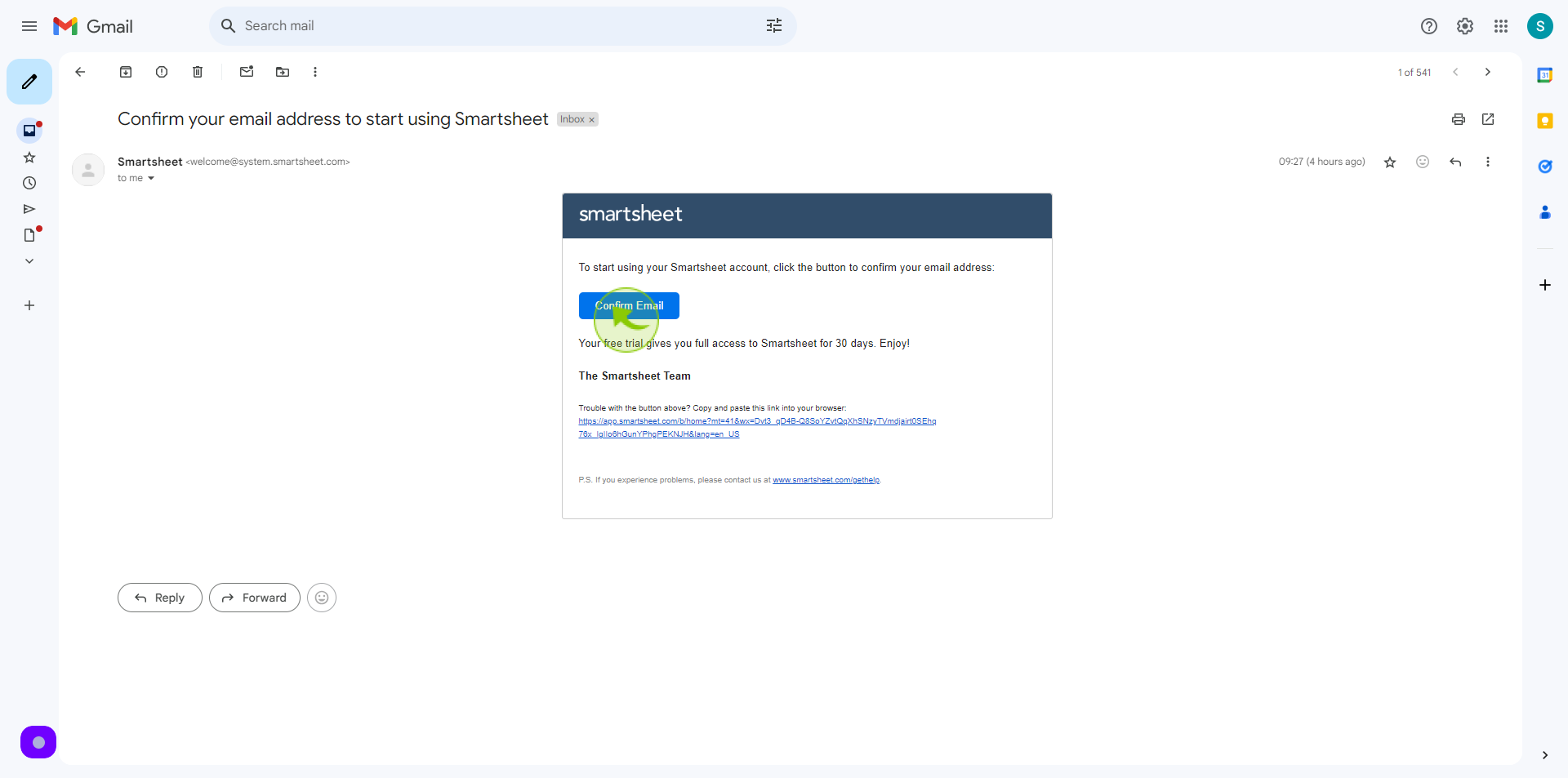Compose a new email
This screenshot has width=1568, height=778.
pos(29,82)
